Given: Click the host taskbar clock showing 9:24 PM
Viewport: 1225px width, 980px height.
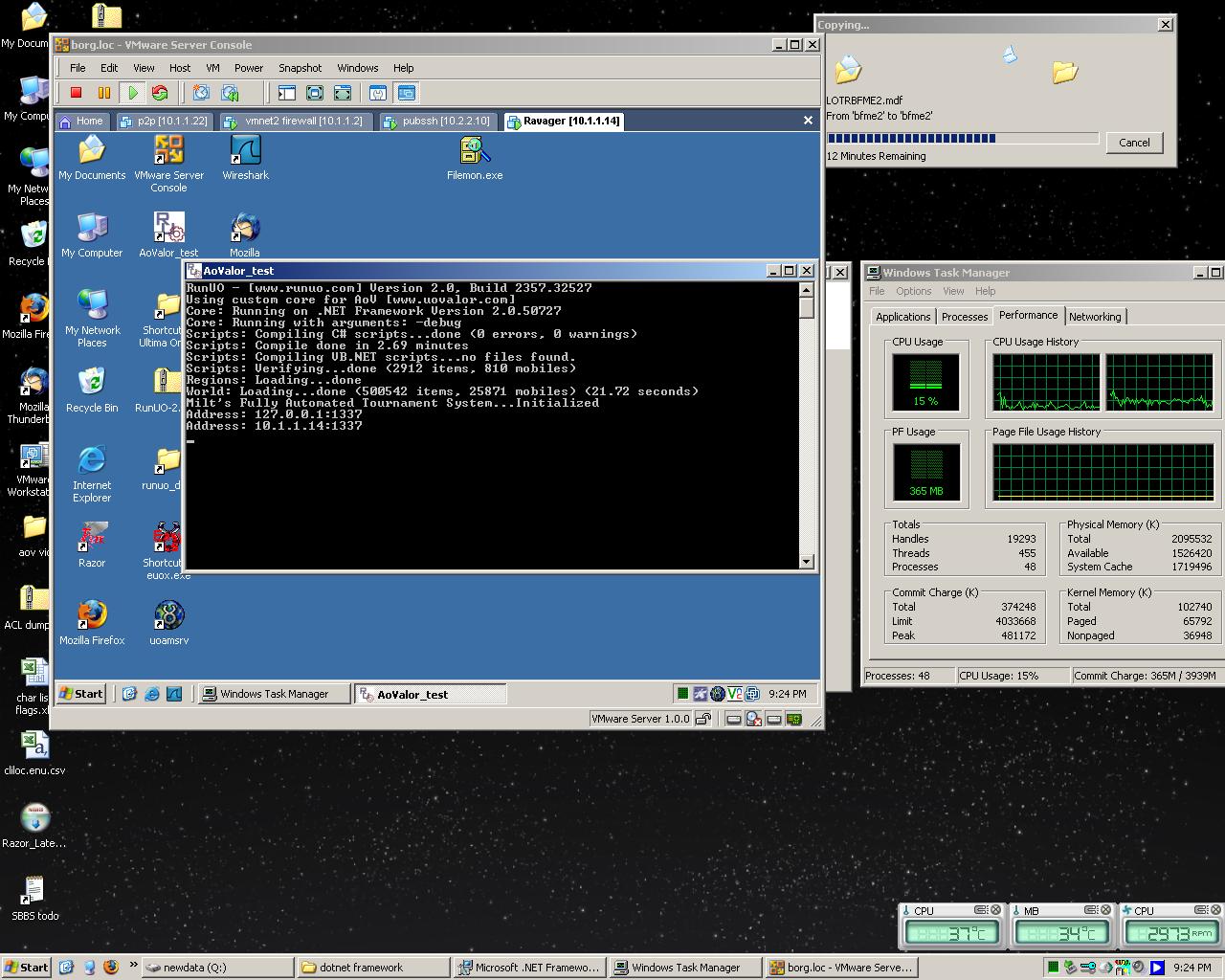Looking at the screenshot, I should point(1192,967).
